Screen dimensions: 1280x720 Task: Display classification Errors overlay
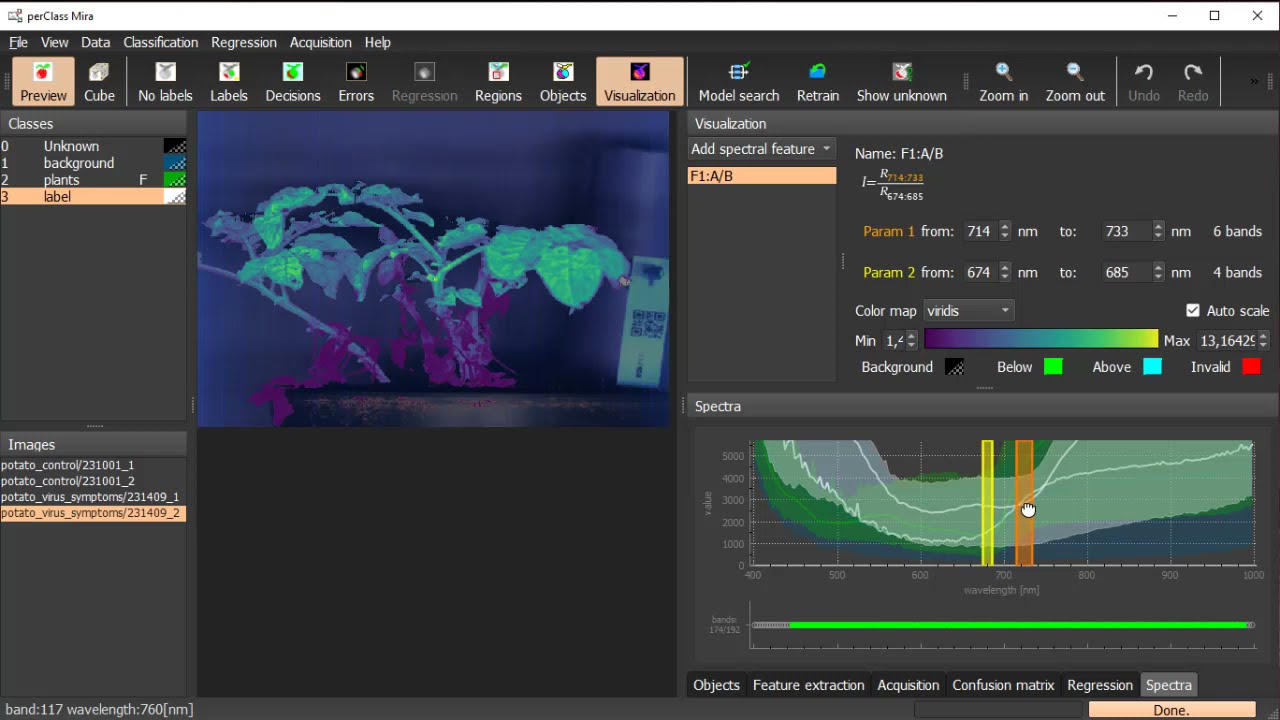click(356, 82)
